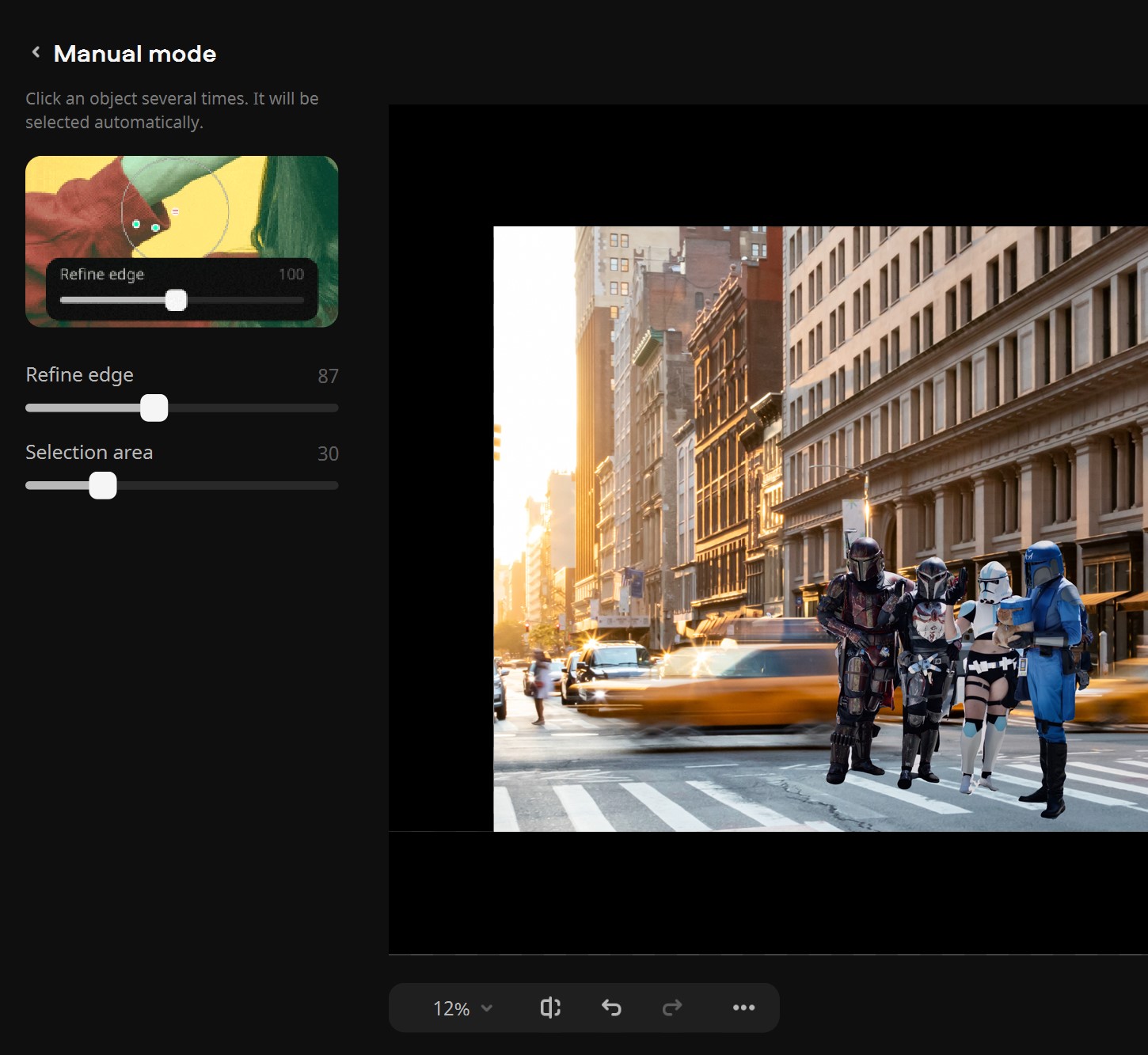Image resolution: width=1148 pixels, height=1055 pixels.
Task: Expand zoom percentage options
Action: (462, 1008)
